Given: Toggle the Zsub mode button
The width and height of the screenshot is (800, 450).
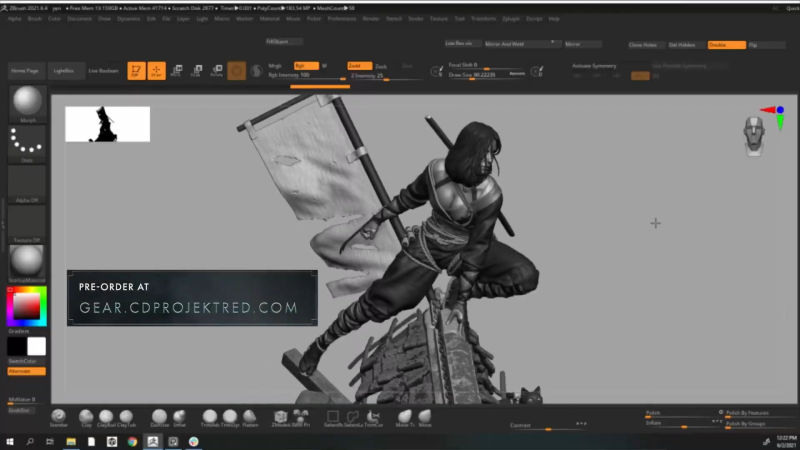Looking at the screenshot, I should tap(381, 66).
